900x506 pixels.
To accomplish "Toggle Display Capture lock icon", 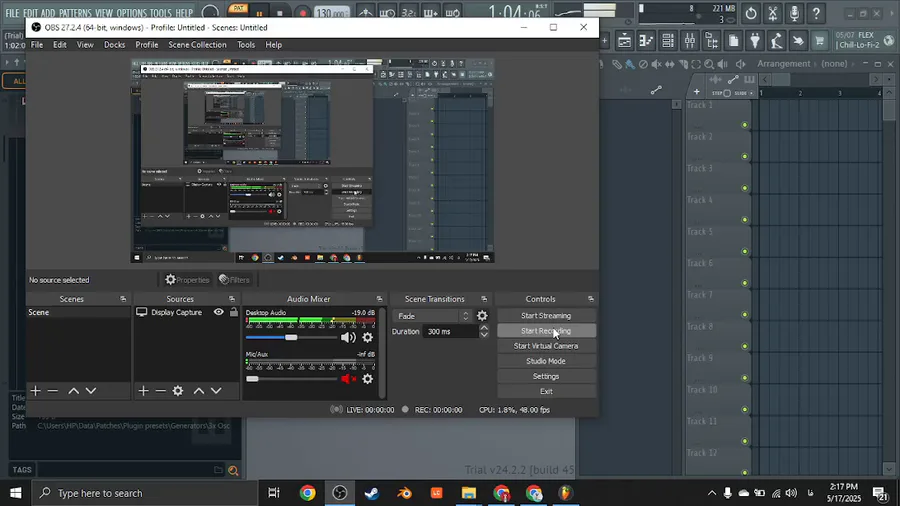I will (234, 312).
